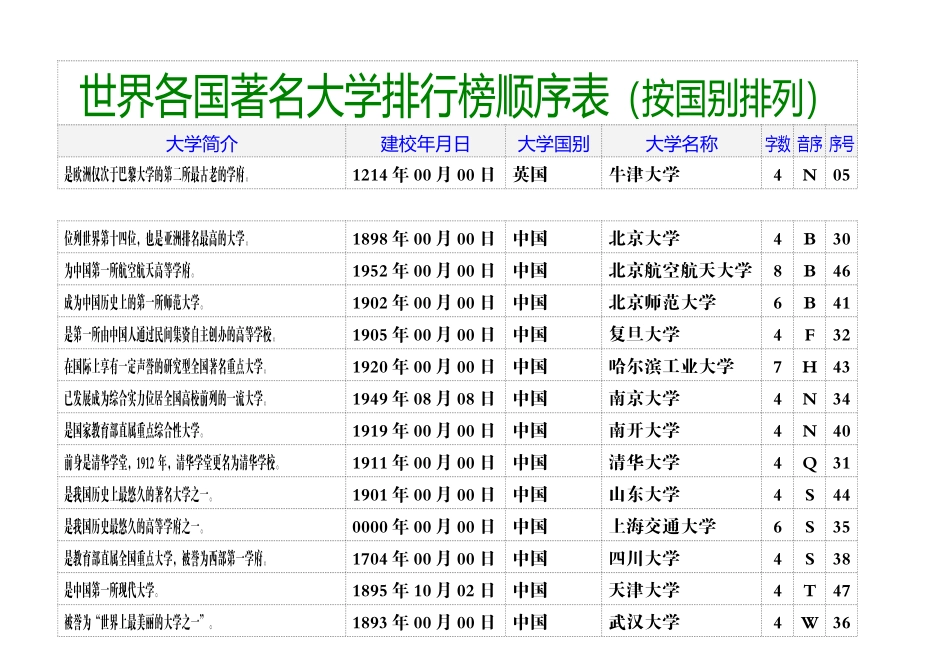Click the letter T in 天津大学 row
Screen dimensions: 950x672
coord(809,591)
